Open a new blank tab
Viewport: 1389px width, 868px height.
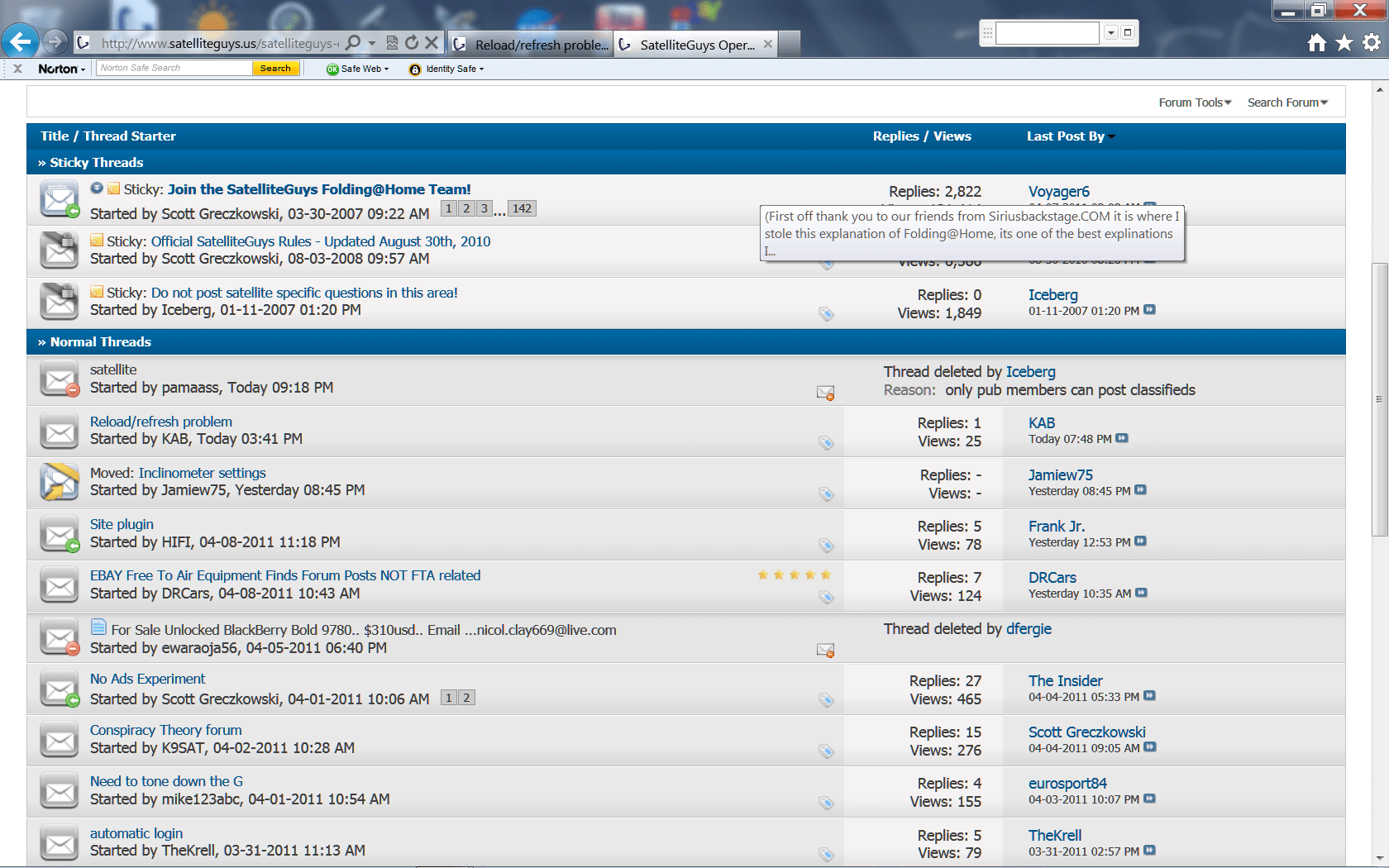[x=790, y=45]
